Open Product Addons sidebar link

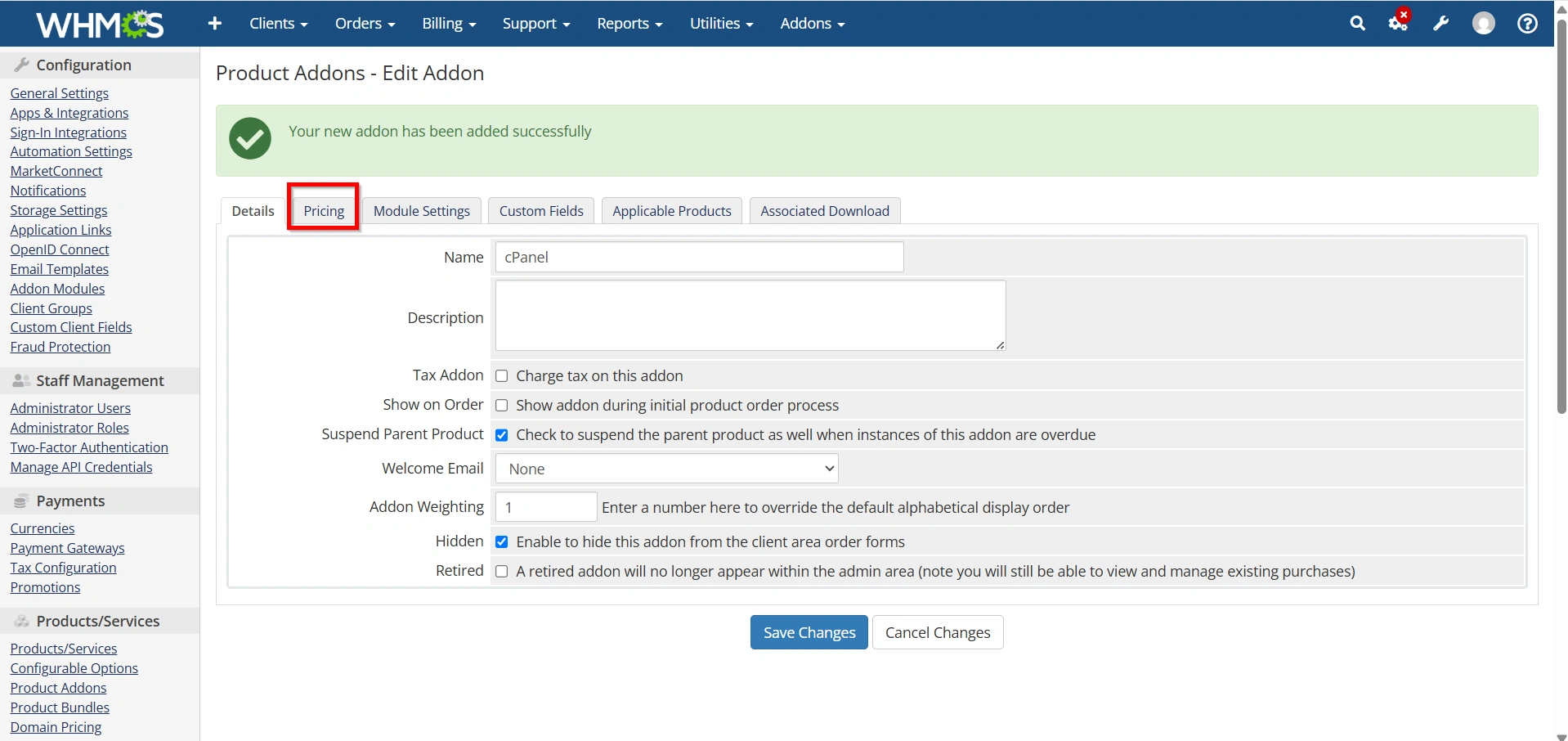click(x=59, y=688)
